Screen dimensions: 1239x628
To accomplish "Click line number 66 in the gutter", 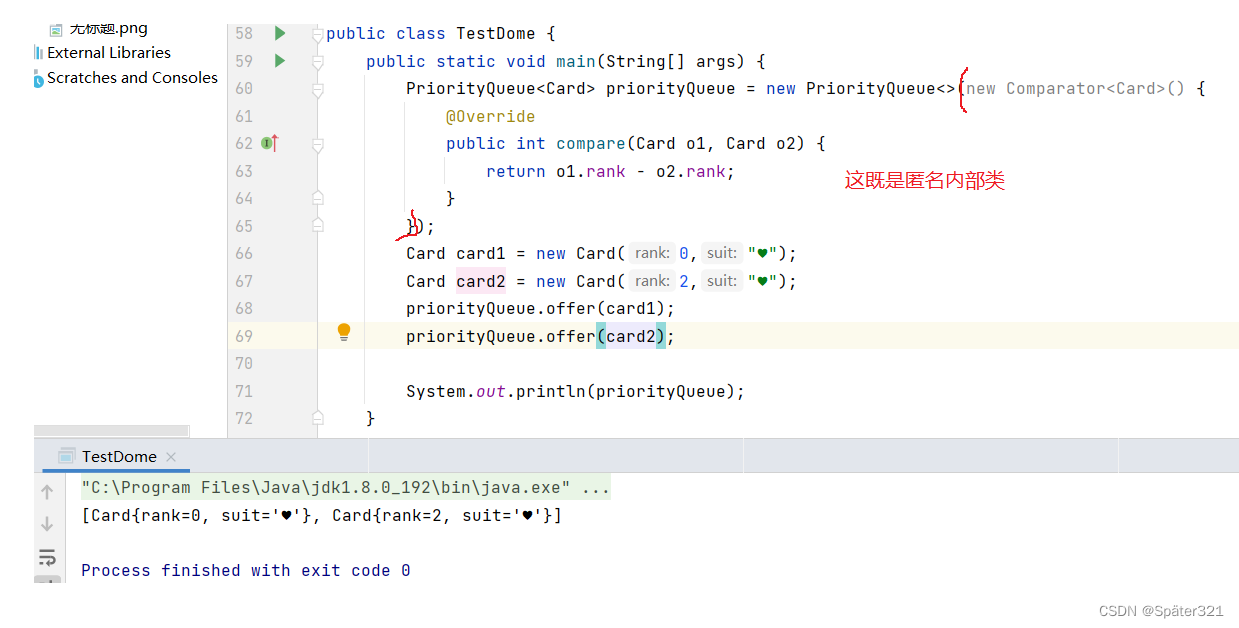I will pyautogui.click(x=244, y=254).
